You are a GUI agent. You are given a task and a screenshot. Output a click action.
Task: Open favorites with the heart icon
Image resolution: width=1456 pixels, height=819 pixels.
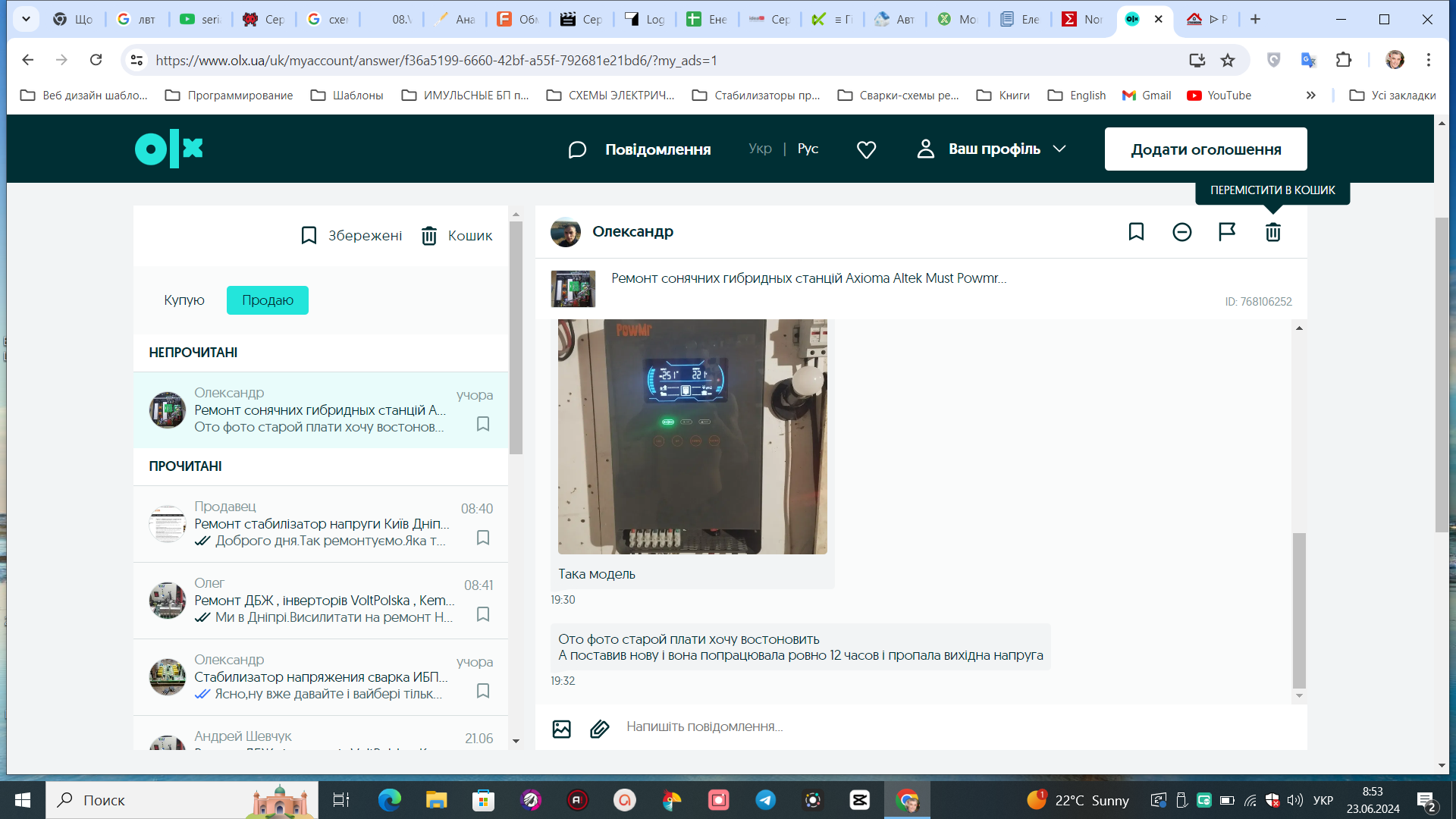coord(866,149)
